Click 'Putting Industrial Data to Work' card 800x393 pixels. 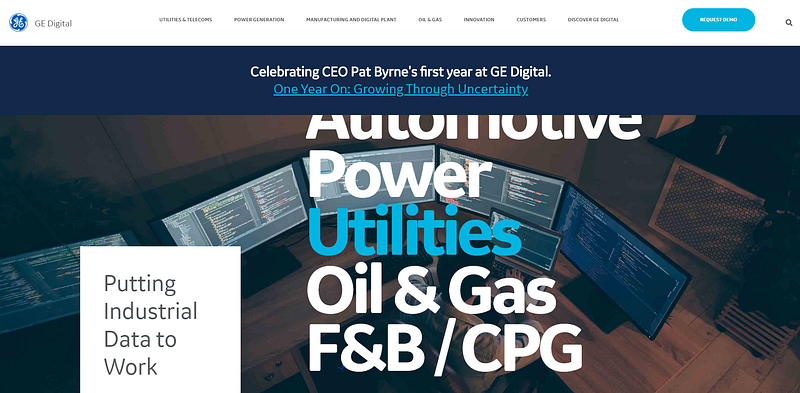(160, 320)
